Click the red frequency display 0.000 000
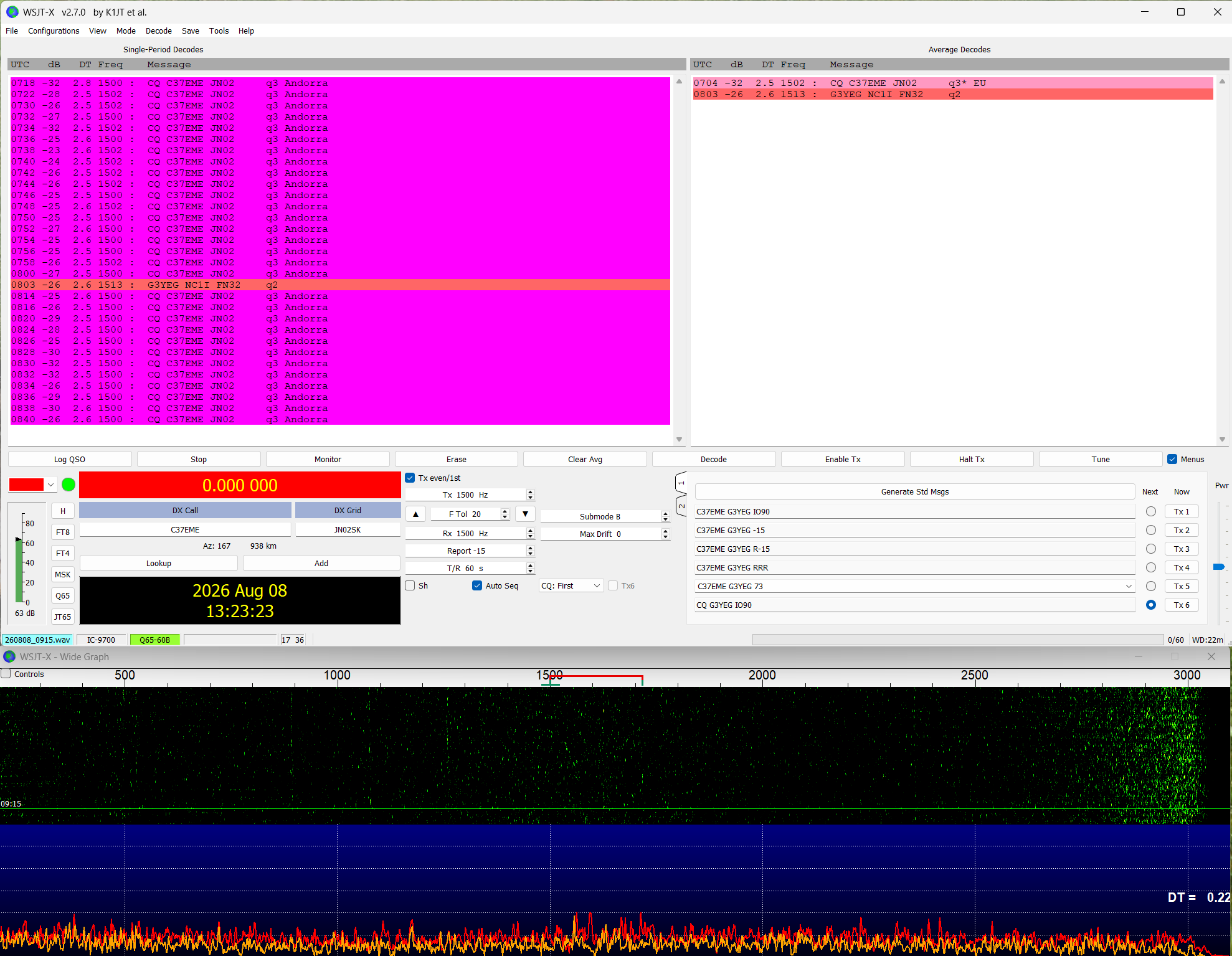 (x=240, y=486)
